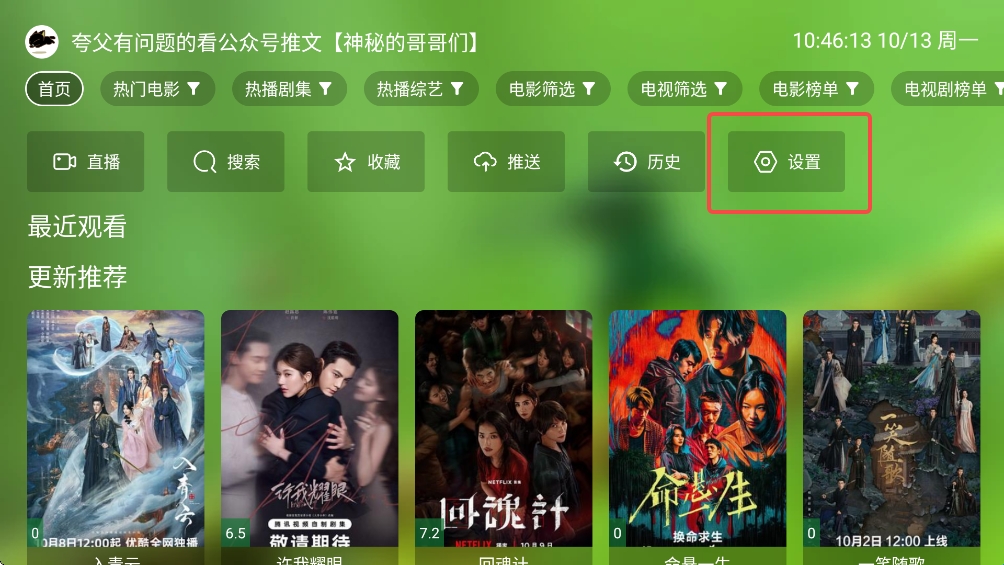Open the 一笑随歌 poster thumbnail

click(891, 429)
